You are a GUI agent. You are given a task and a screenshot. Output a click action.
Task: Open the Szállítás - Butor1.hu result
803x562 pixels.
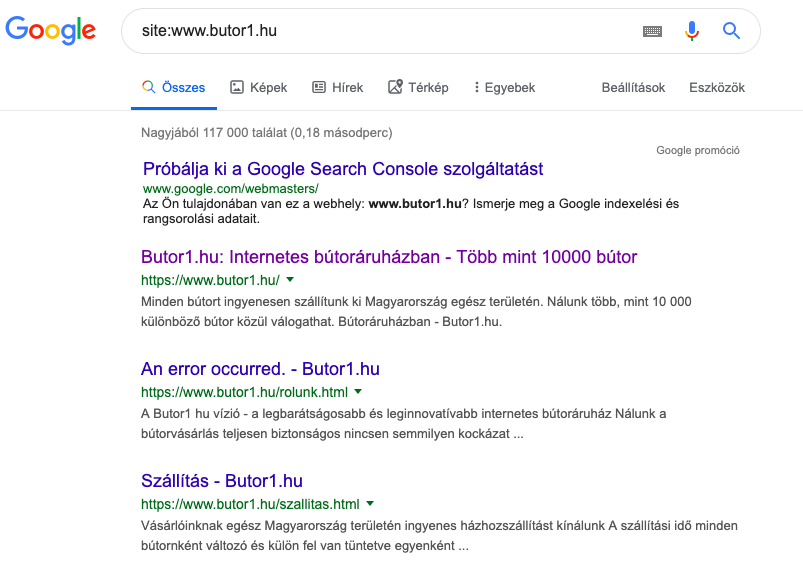click(x=222, y=481)
